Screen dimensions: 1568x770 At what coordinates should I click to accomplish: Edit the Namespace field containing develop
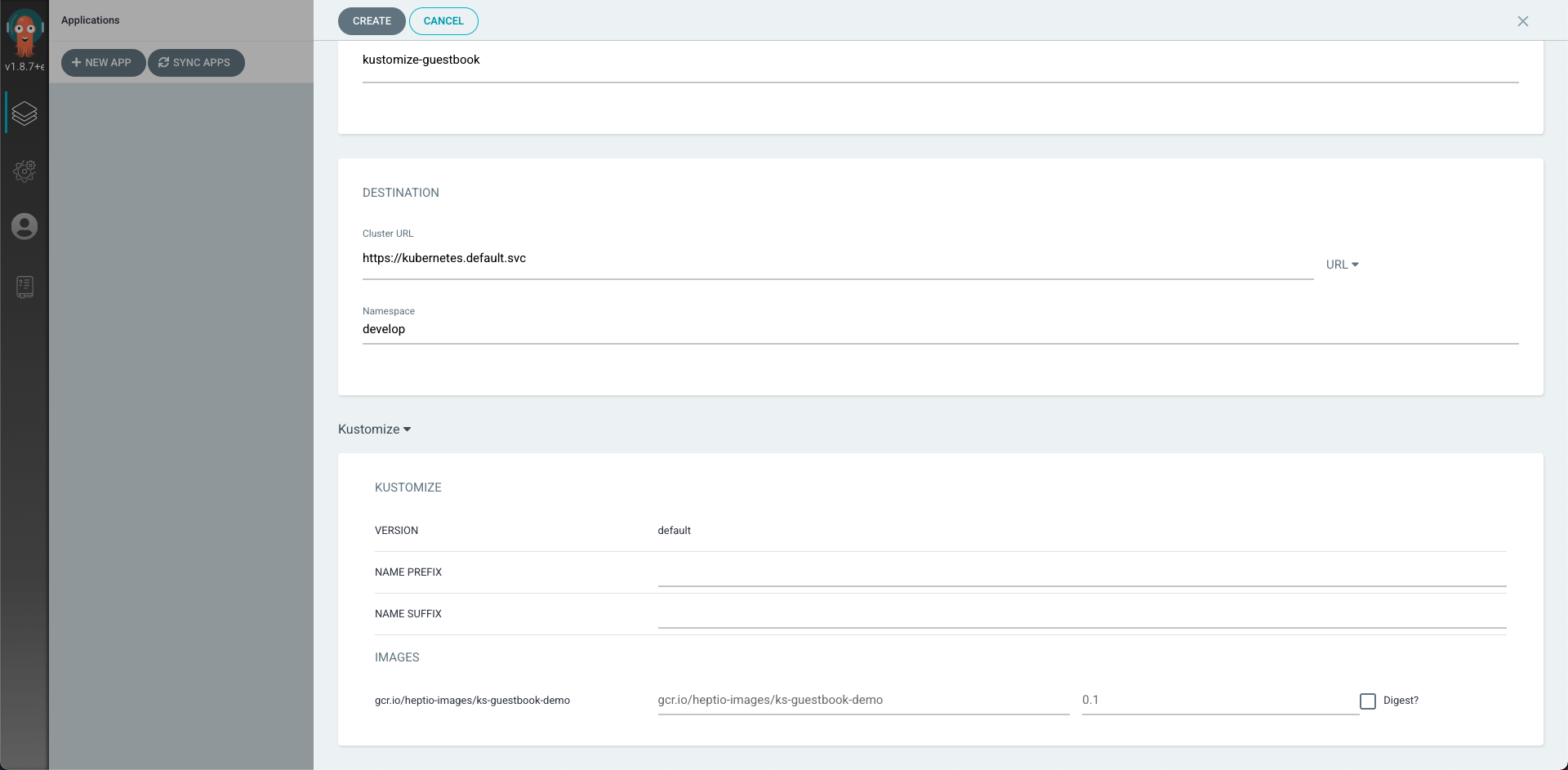click(x=939, y=329)
